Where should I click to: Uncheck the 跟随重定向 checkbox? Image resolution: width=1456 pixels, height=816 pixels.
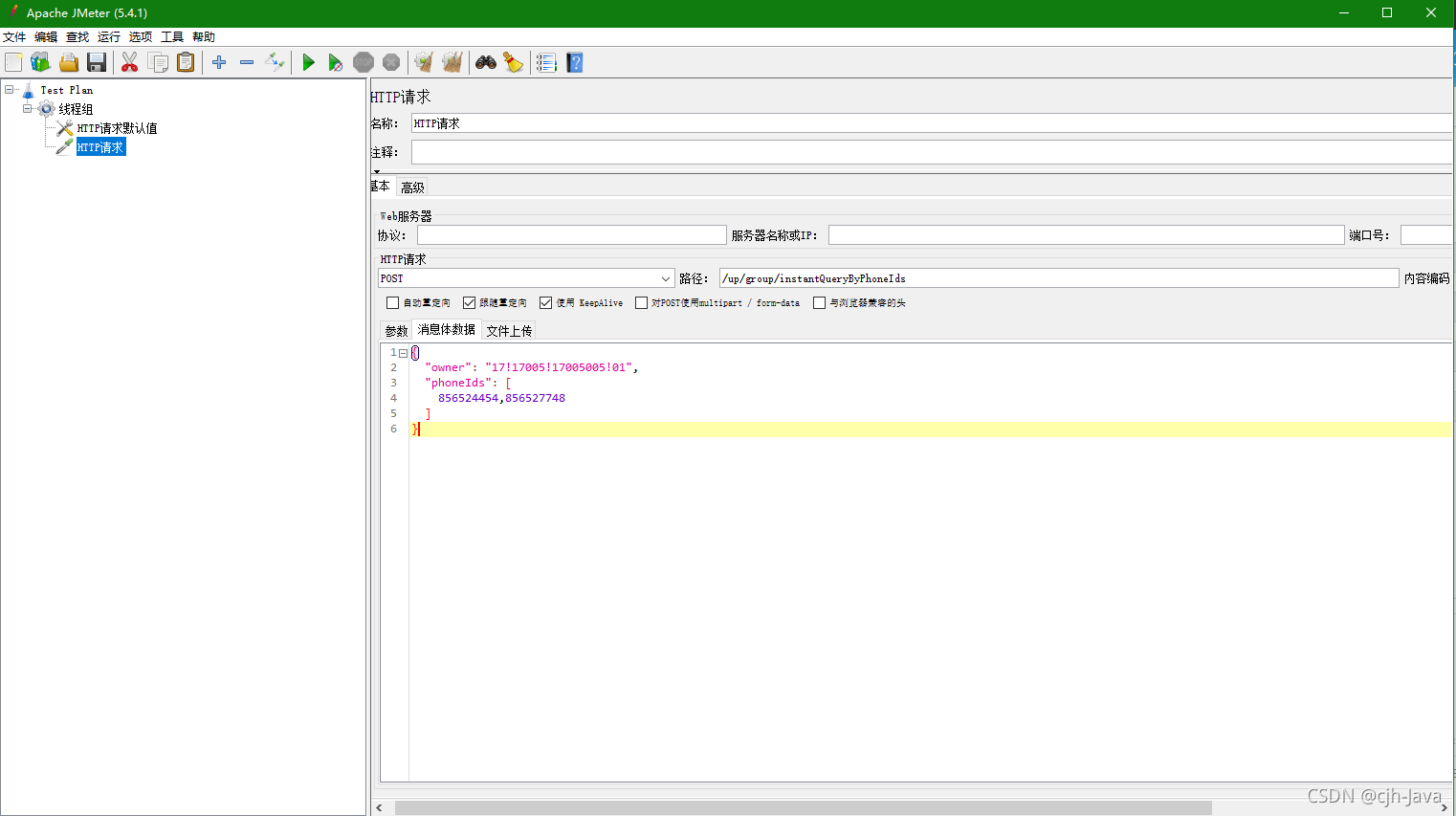point(469,302)
